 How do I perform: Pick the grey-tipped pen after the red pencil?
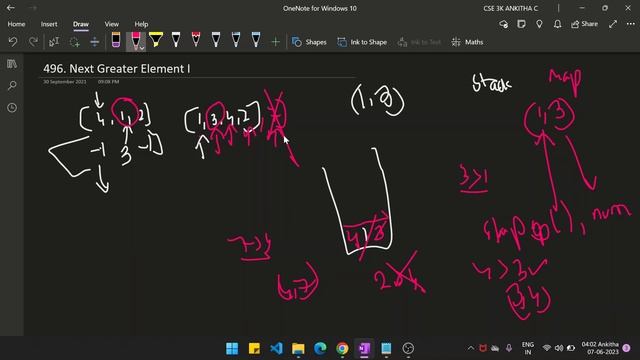(x=216, y=40)
